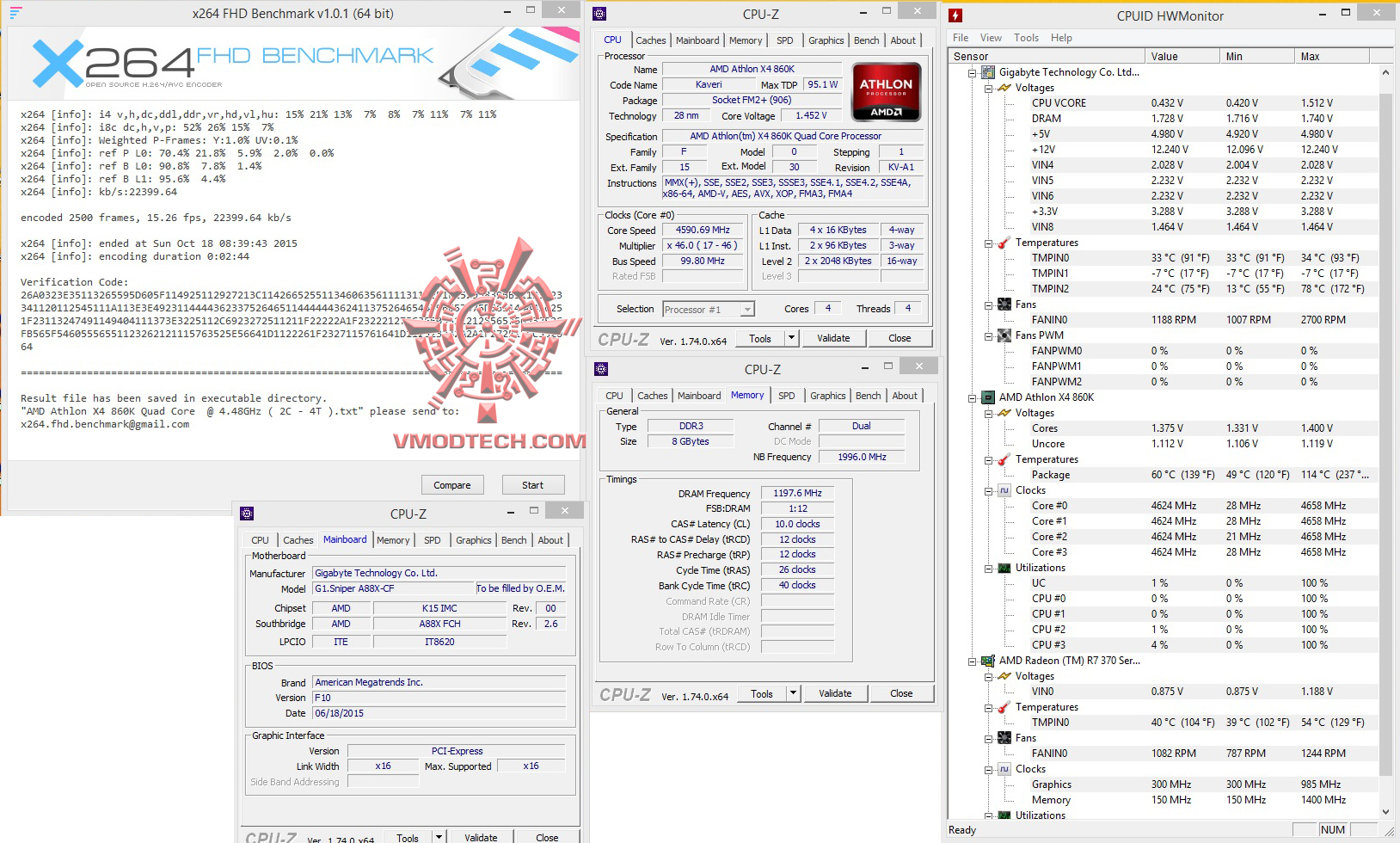This screenshot has width=1400, height=843.
Task: Click the thermometer icon for Temperatures under Gigabyte
Action: [x=1004, y=243]
